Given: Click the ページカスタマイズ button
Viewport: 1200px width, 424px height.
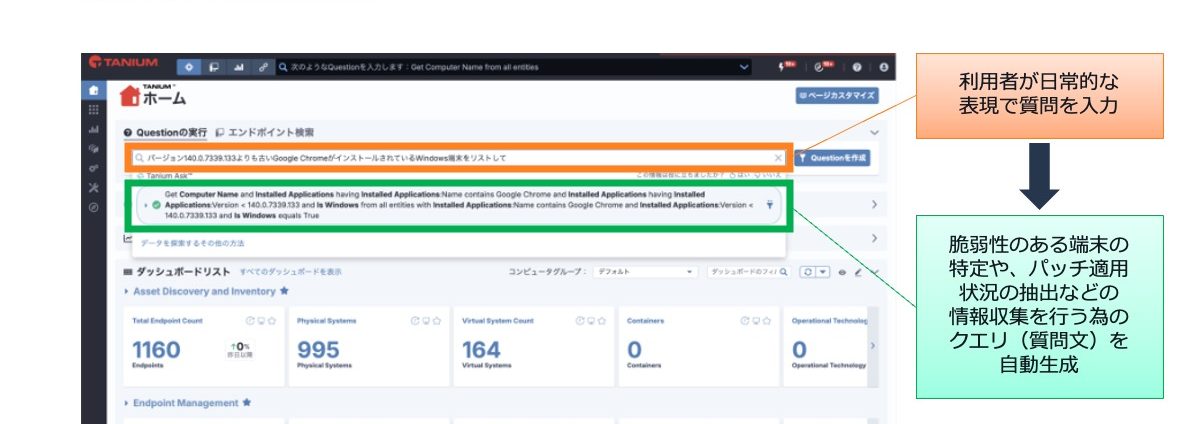Looking at the screenshot, I should click(836, 95).
